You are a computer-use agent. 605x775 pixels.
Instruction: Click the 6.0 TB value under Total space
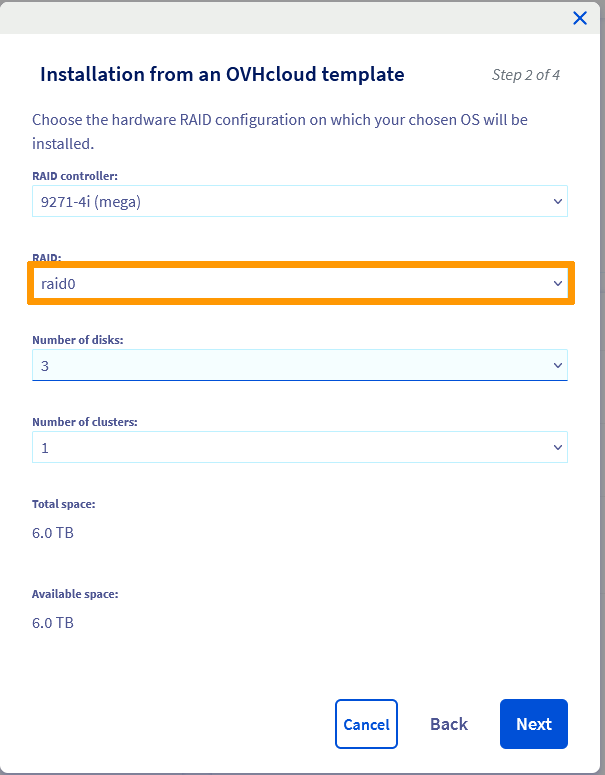(53, 533)
